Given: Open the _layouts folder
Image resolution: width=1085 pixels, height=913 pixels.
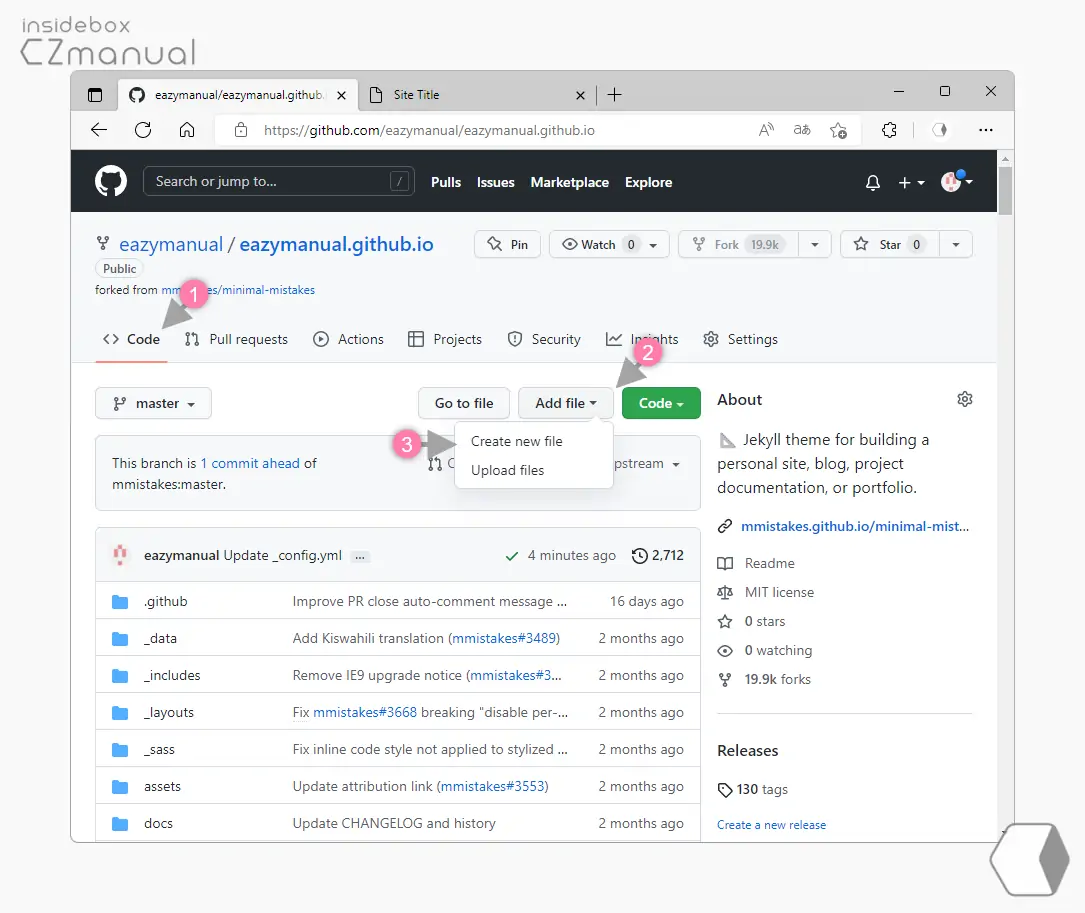Looking at the screenshot, I should click(x=169, y=712).
